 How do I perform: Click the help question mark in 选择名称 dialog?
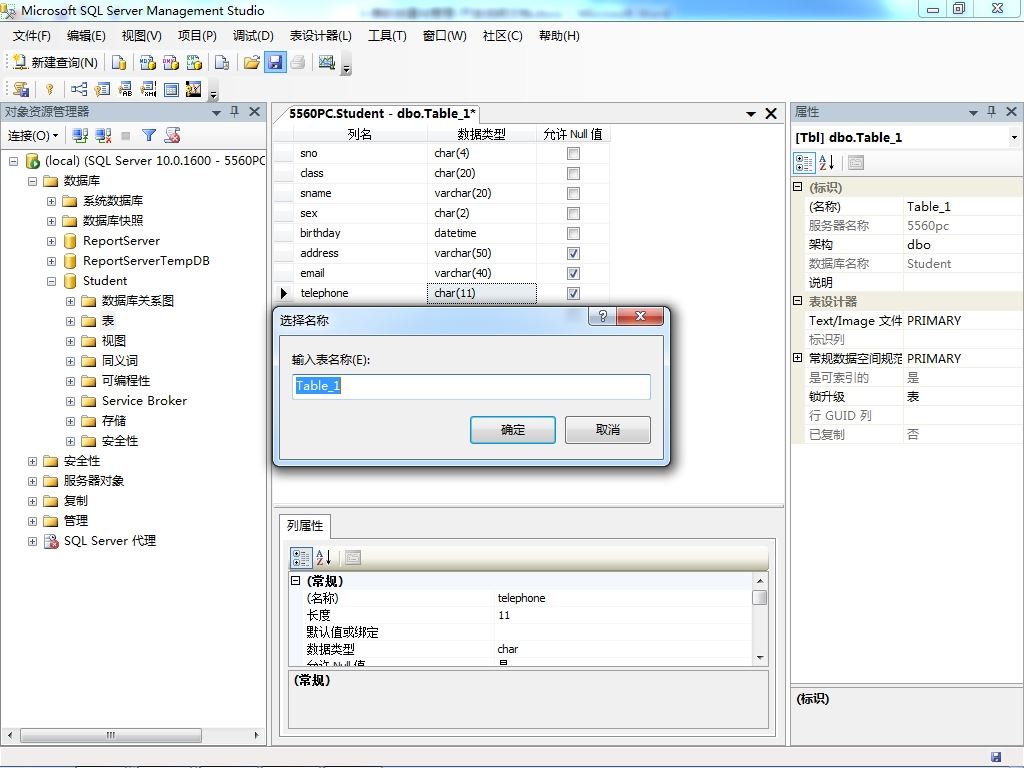(603, 316)
